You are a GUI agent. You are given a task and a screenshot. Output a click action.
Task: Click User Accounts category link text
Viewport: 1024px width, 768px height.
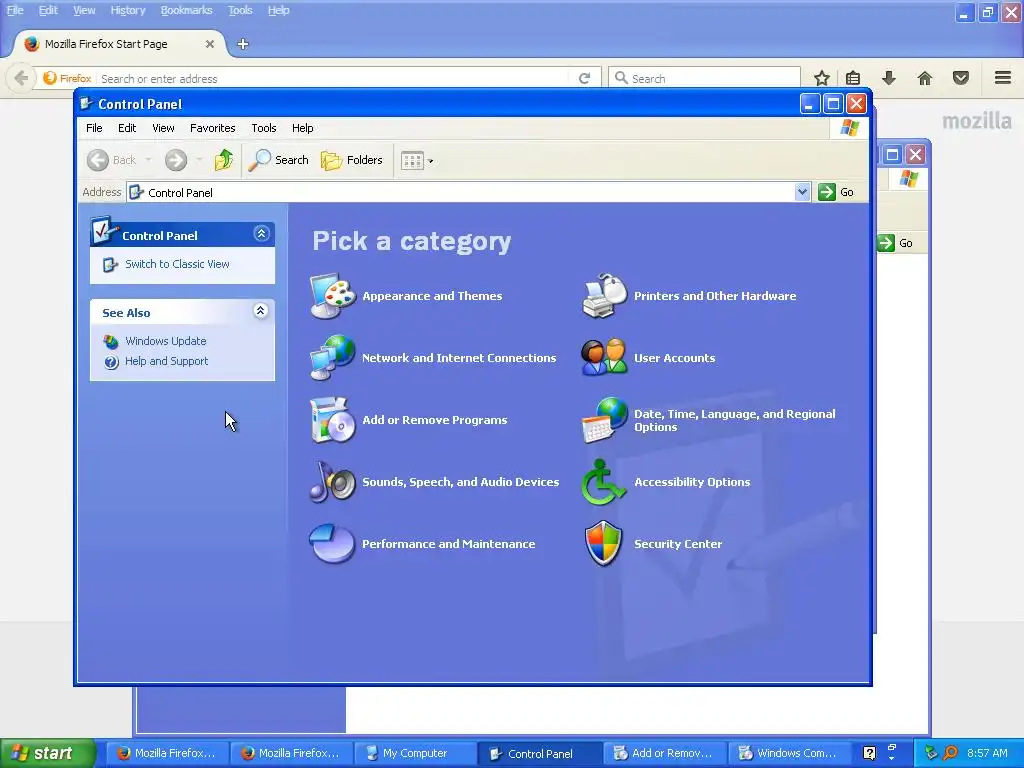[x=675, y=357]
